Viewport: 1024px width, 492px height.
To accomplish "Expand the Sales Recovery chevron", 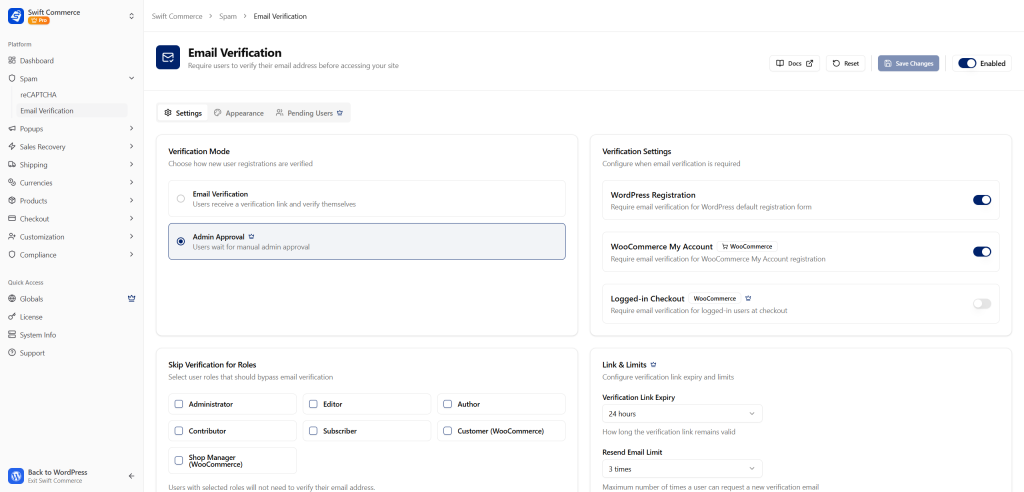I will 131,147.
